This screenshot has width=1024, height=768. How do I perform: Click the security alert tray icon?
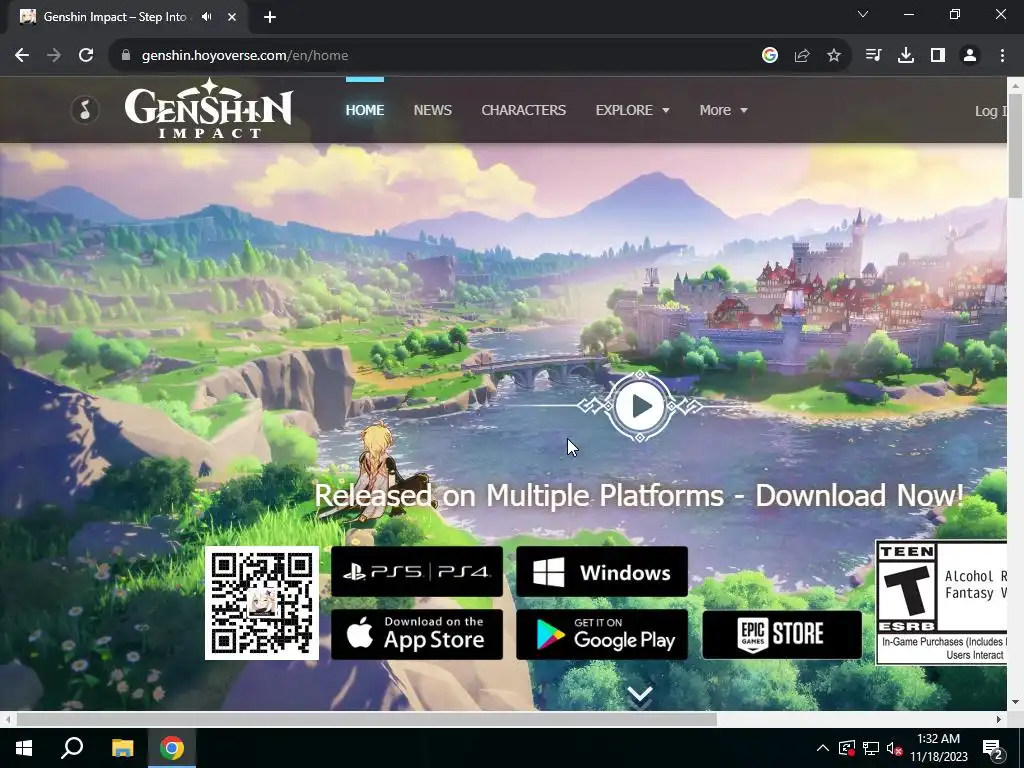pyautogui.click(x=846, y=748)
